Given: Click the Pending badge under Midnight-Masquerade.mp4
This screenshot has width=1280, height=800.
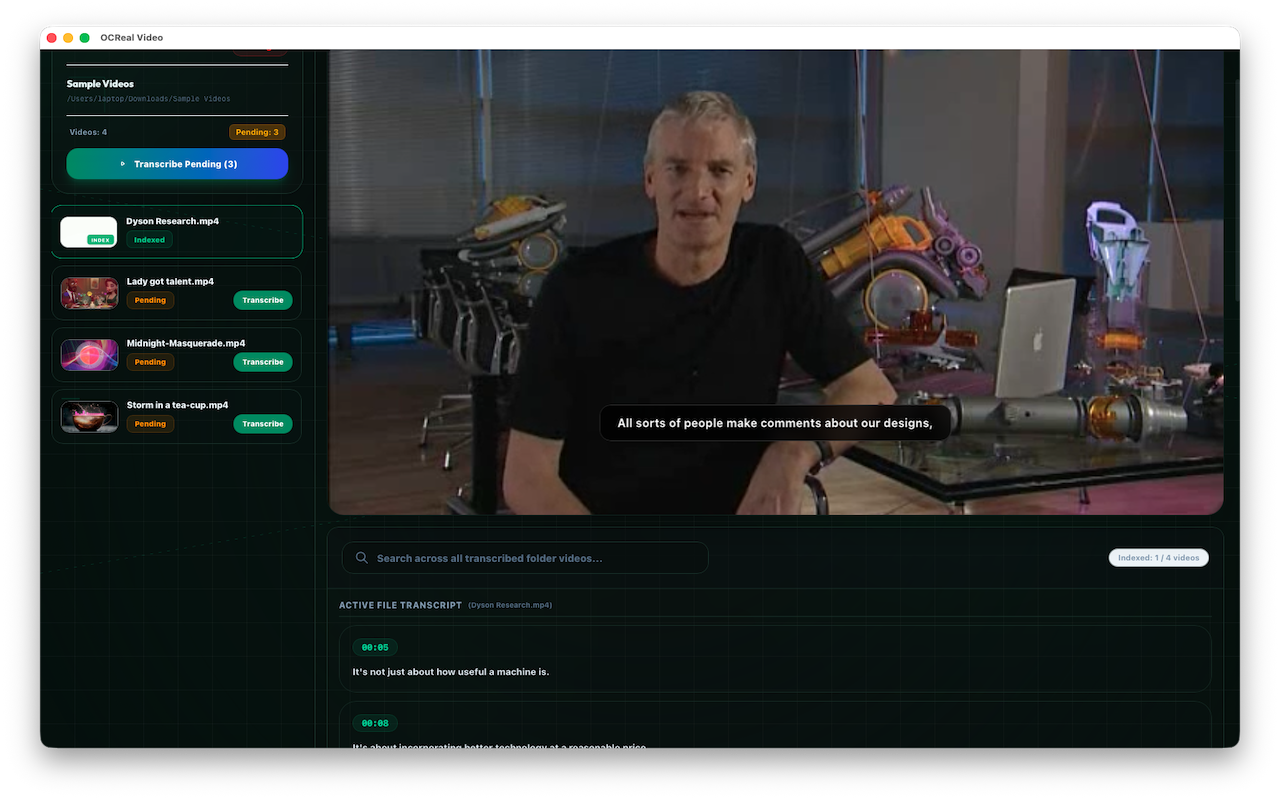Looking at the screenshot, I should (150, 362).
